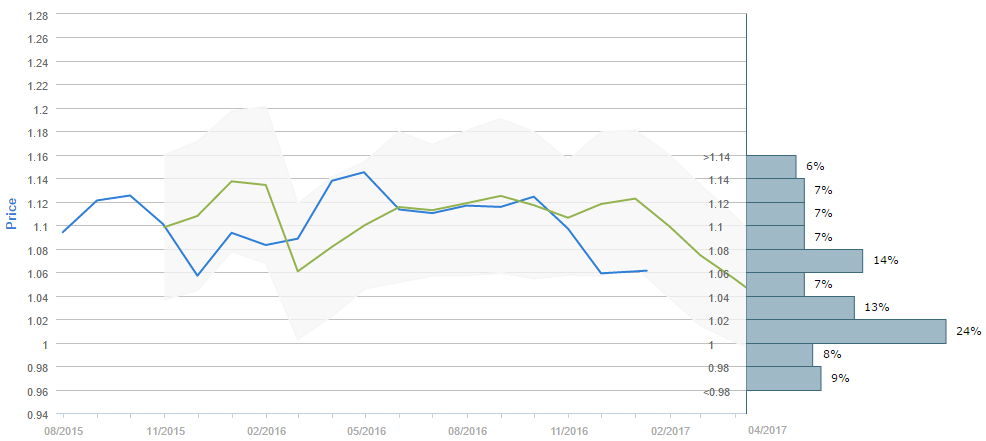Click the 02/2016 axis date

266,430
